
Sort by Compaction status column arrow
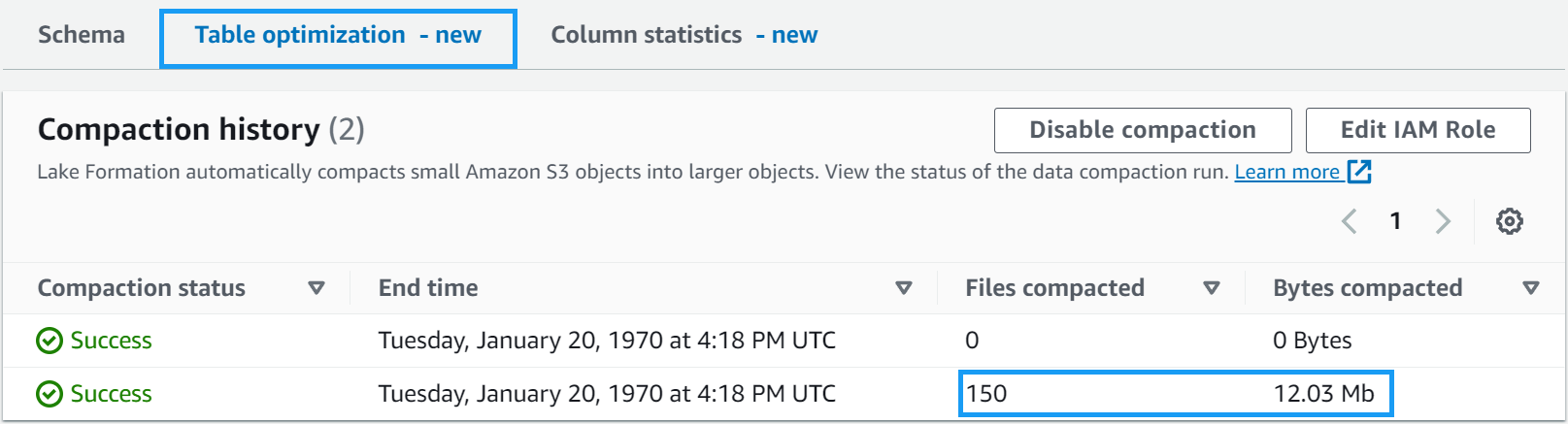(x=316, y=288)
